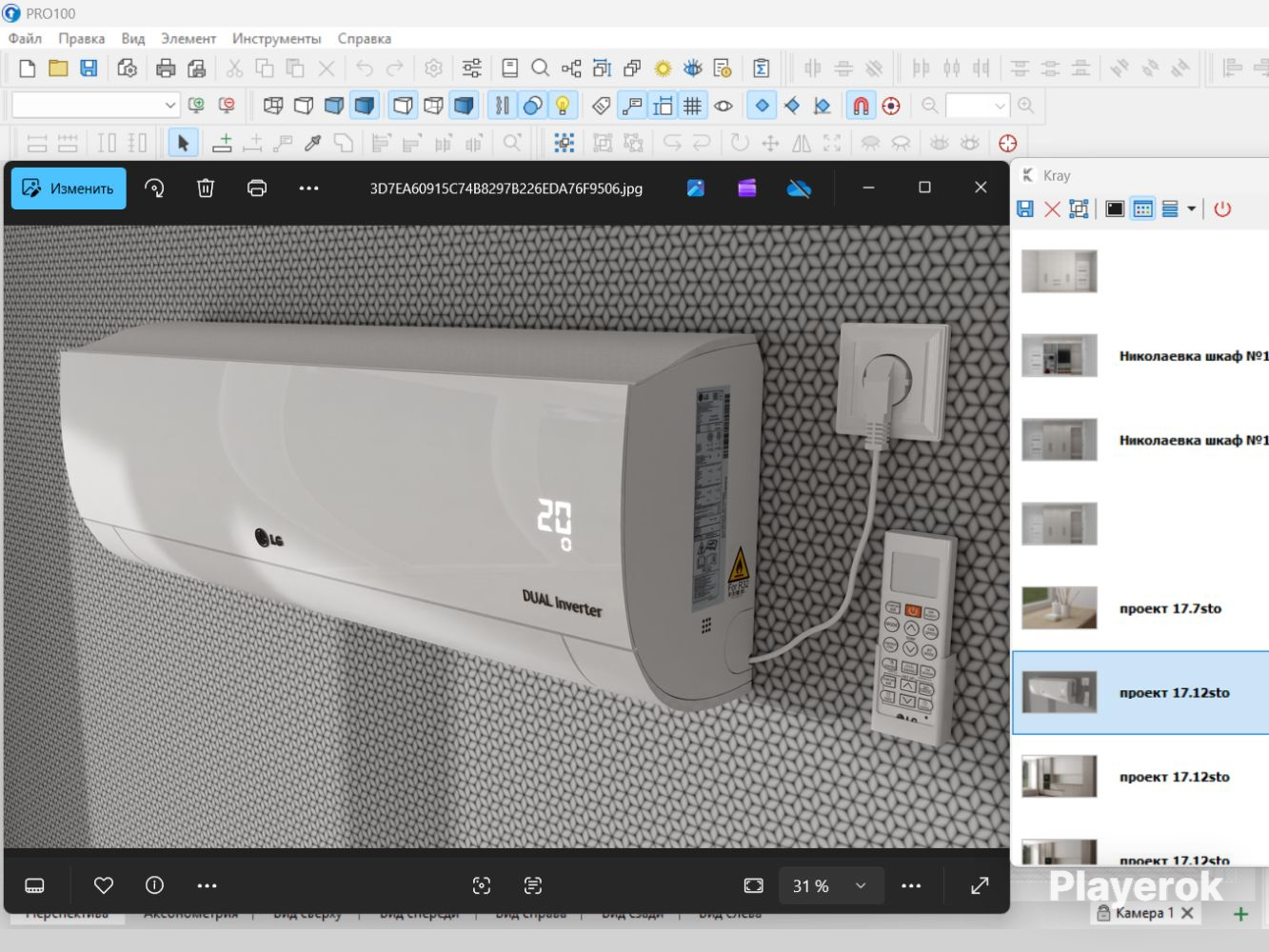This screenshot has height=952, width=1269.
Task: Click the red power icon in Kray
Action: pos(1222,208)
